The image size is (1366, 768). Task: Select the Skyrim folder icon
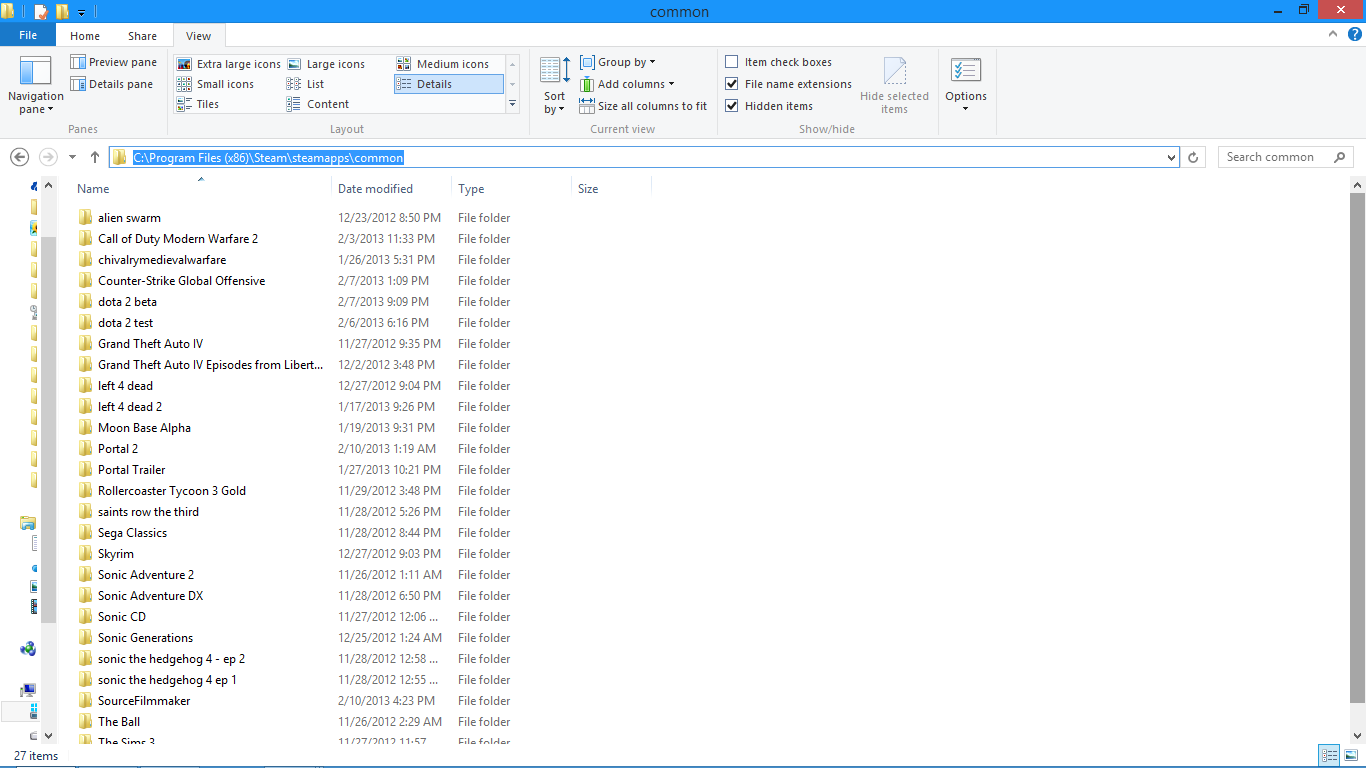(85, 553)
